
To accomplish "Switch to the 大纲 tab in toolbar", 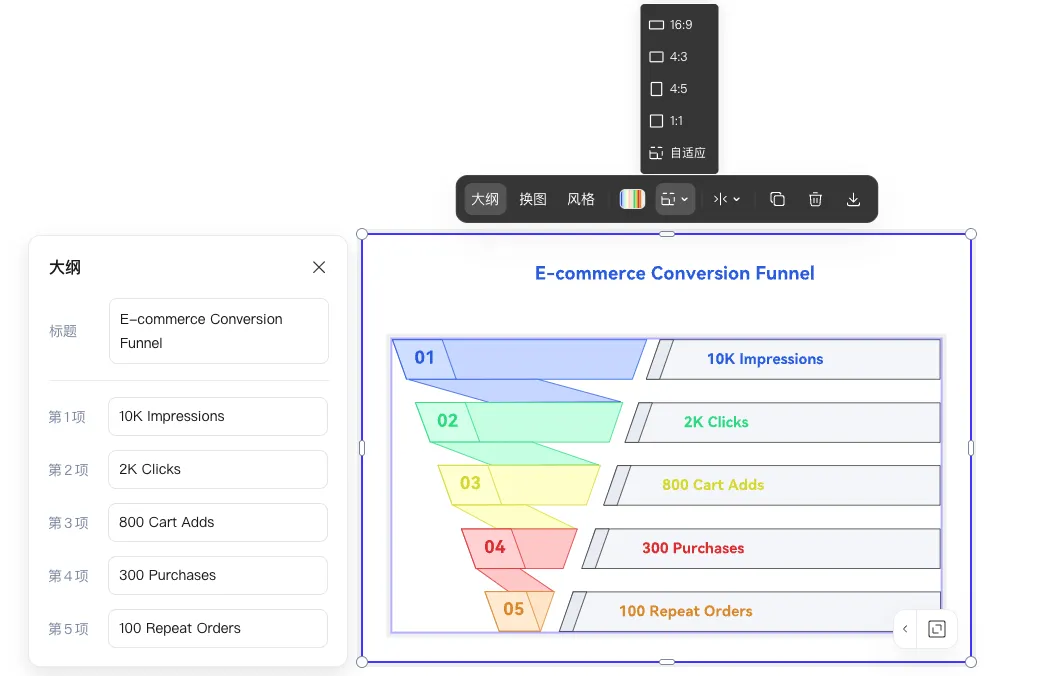I will pyautogui.click(x=485, y=199).
